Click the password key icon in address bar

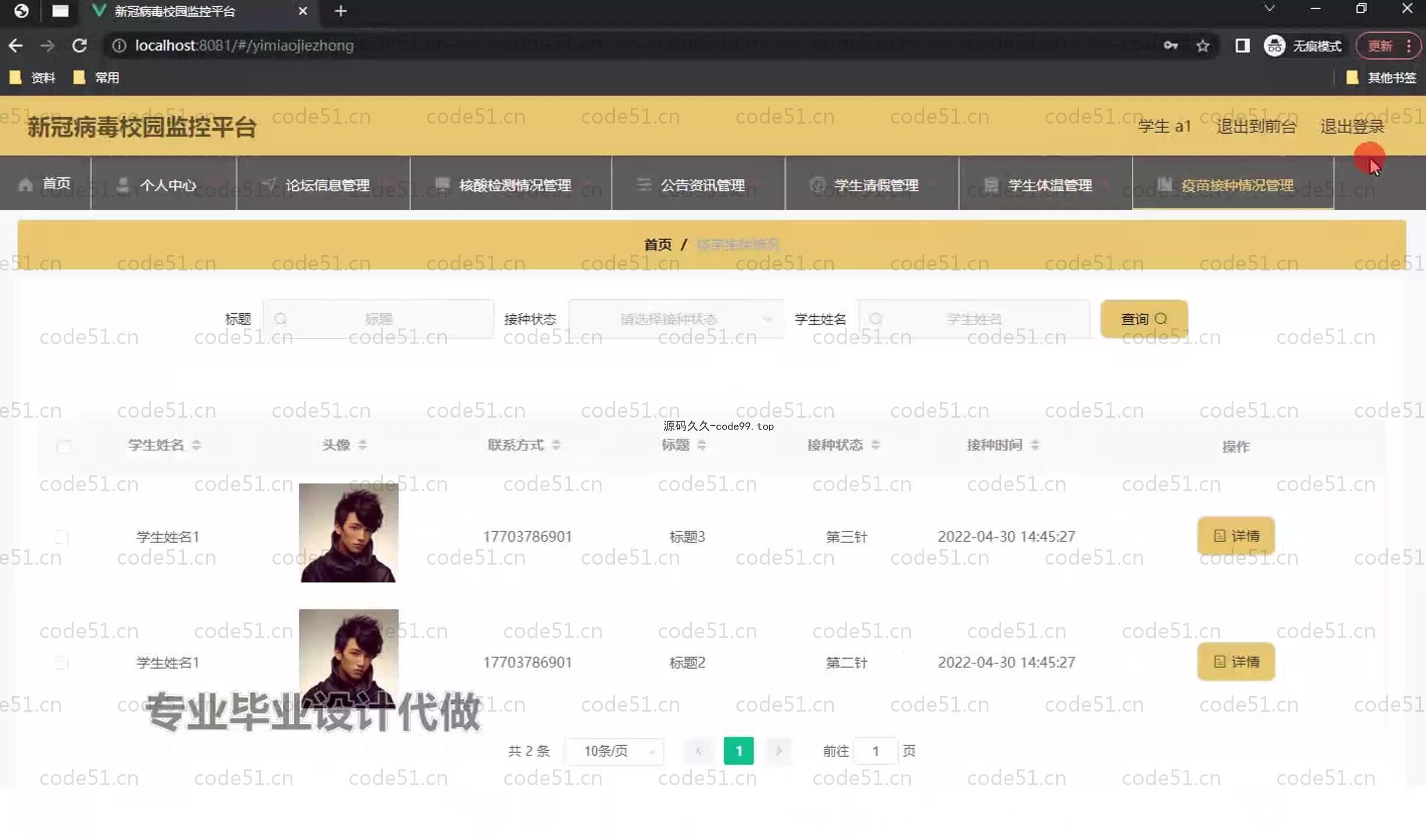[1170, 45]
